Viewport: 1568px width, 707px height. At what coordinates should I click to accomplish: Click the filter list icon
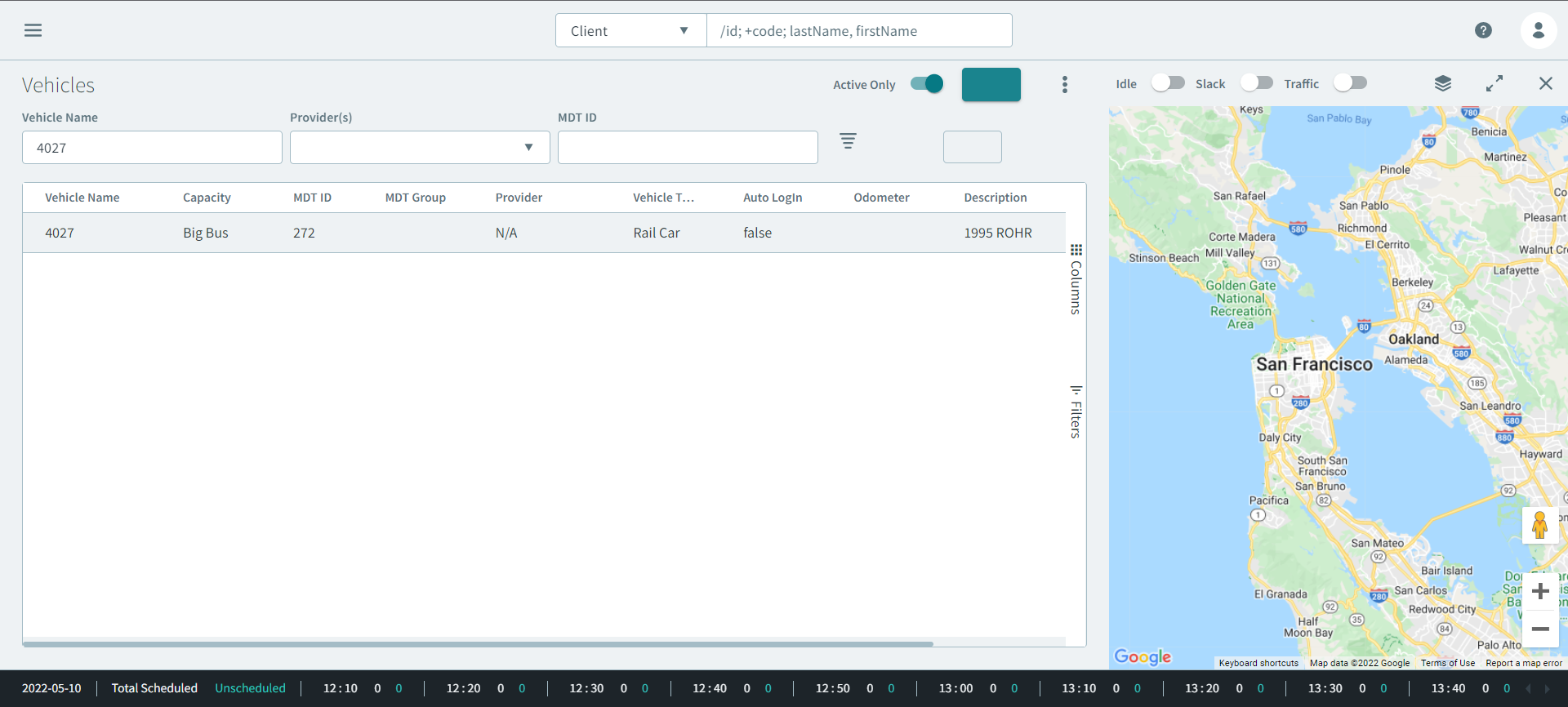(848, 141)
